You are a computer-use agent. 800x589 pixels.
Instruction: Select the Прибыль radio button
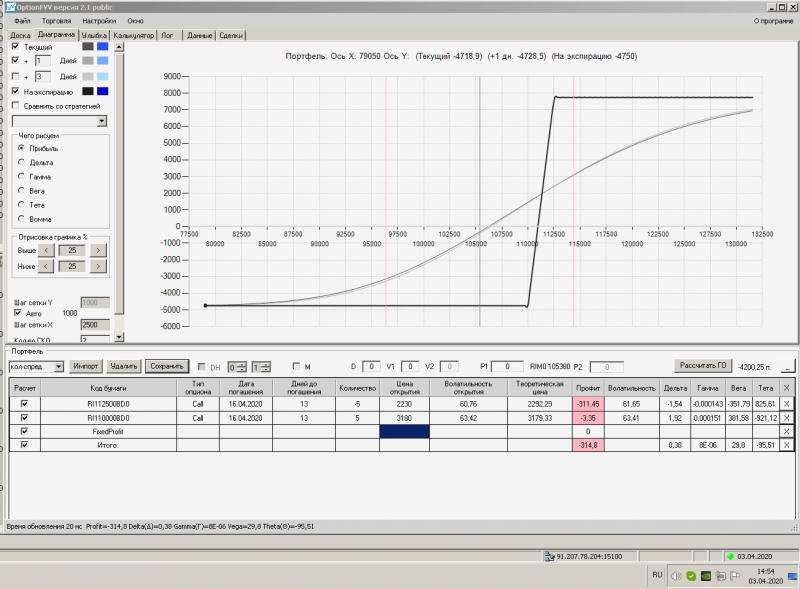point(21,148)
